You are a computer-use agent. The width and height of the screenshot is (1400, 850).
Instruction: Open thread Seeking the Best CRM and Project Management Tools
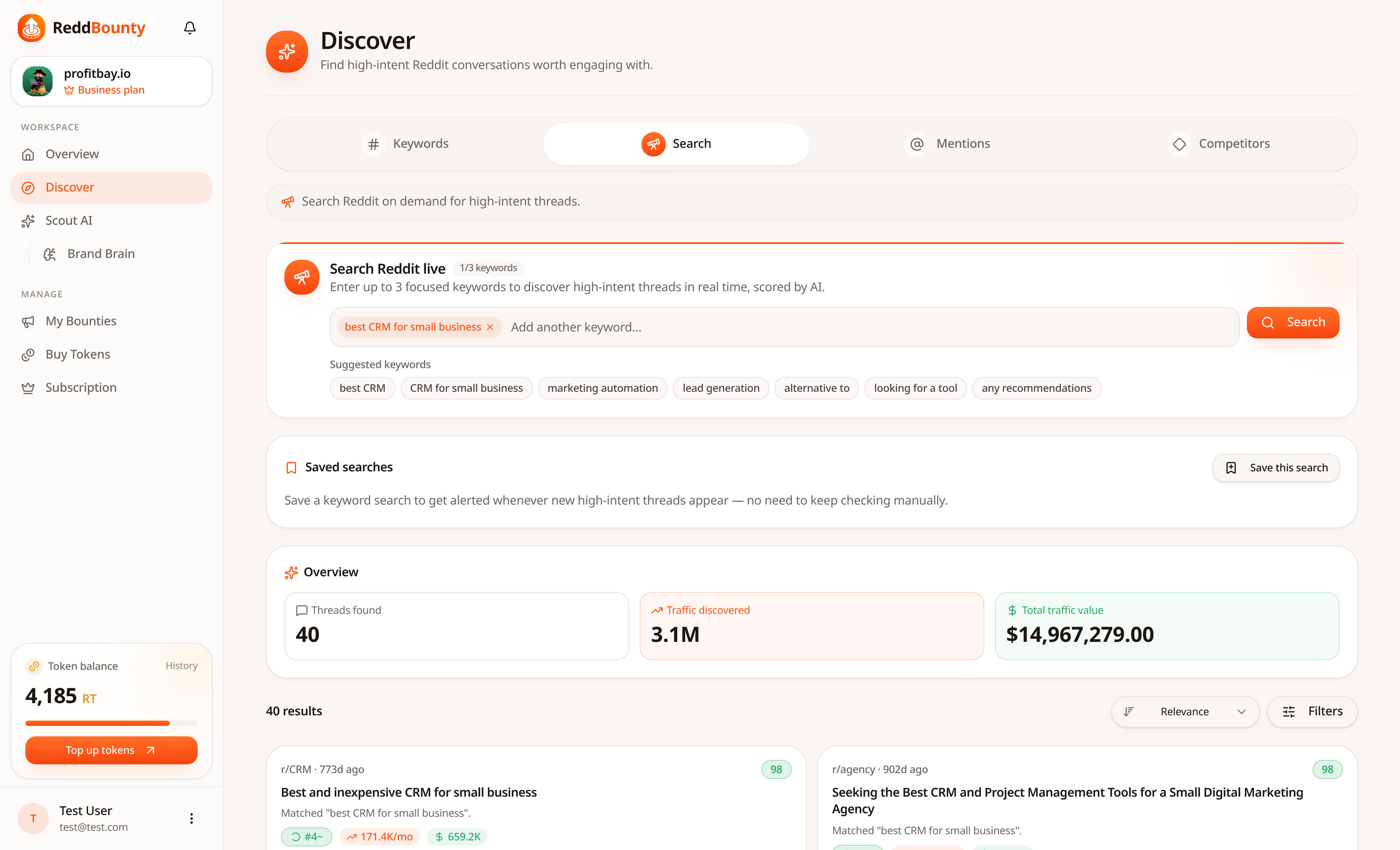click(x=1067, y=801)
